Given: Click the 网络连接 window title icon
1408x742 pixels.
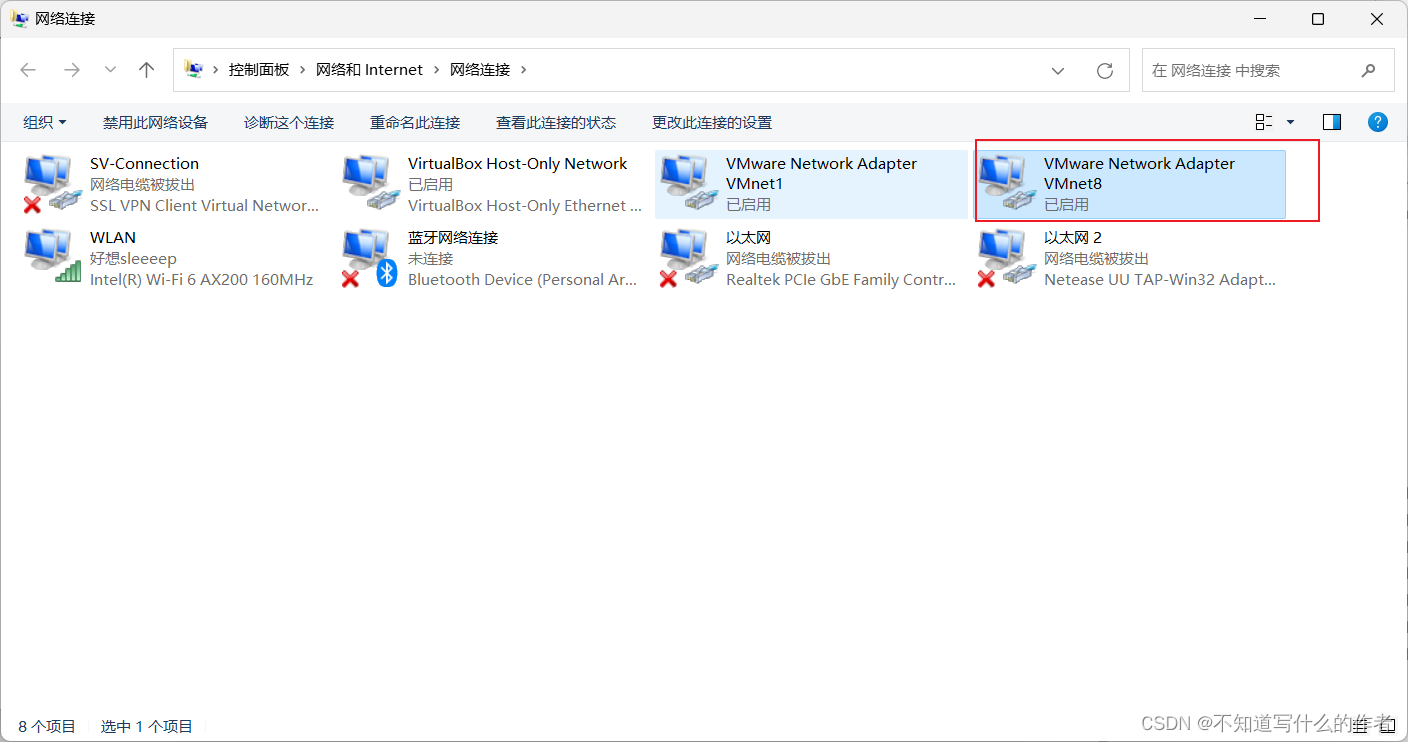Looking at the screenshot, I should click(x=20, y=19).
